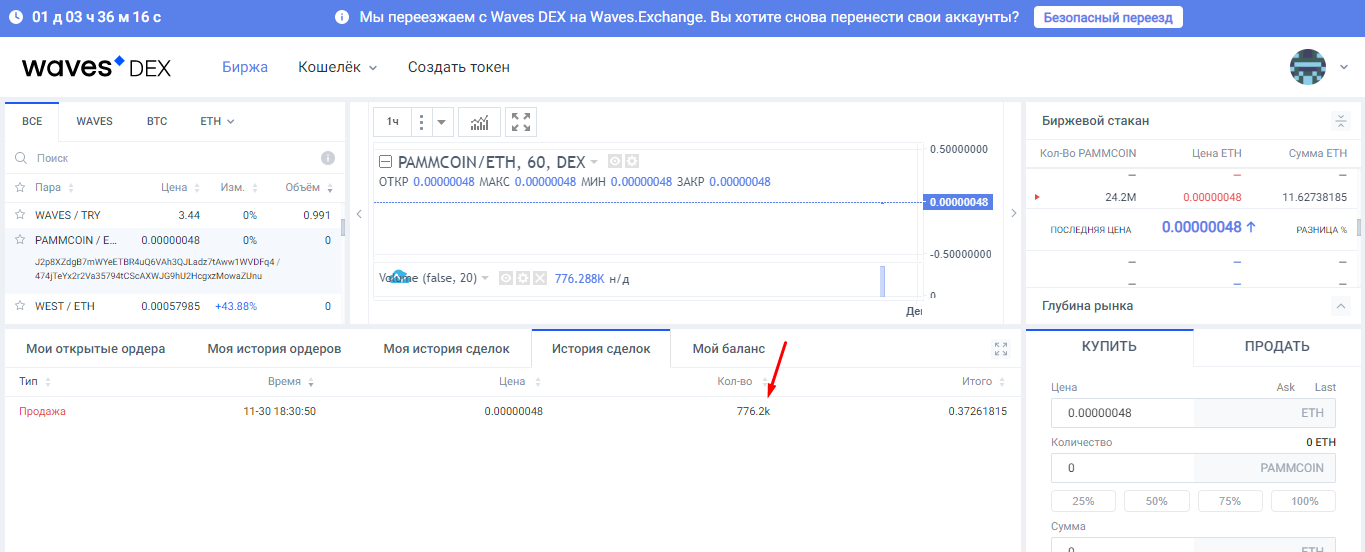The height and width of the screenshot is (552, 1365).
Task: Open chart style three-dots icon
Action: pos(421,122)
